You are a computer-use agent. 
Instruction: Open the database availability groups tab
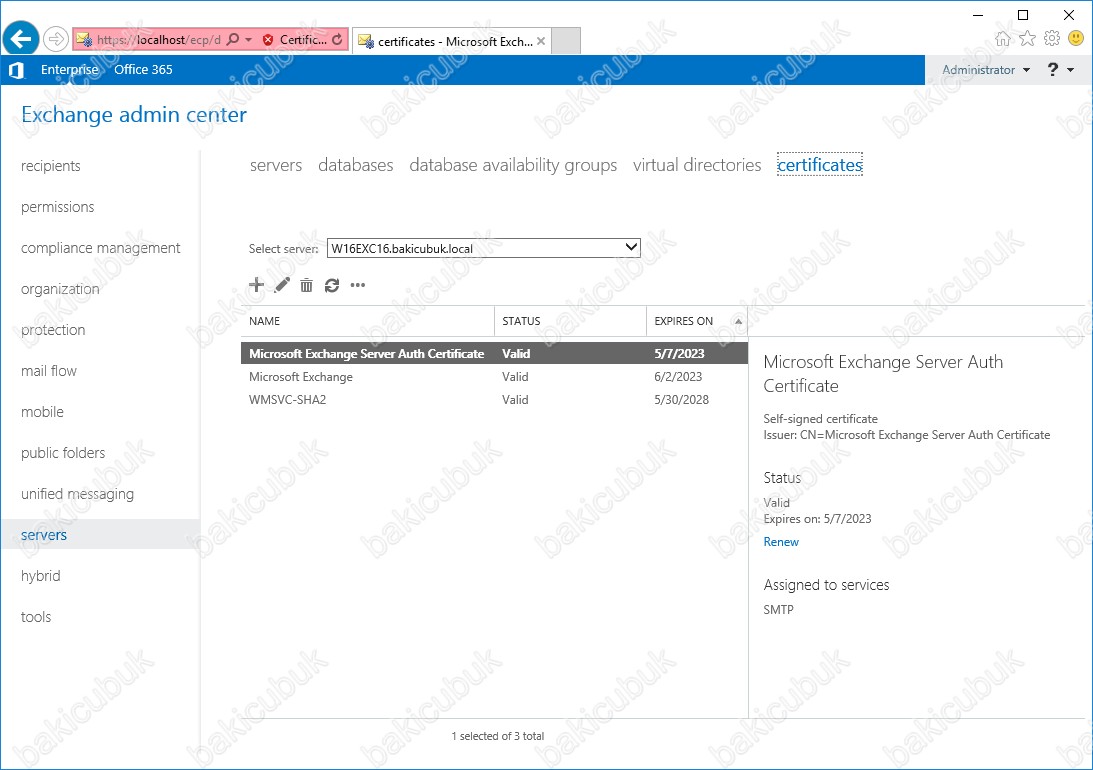point(513,165)
